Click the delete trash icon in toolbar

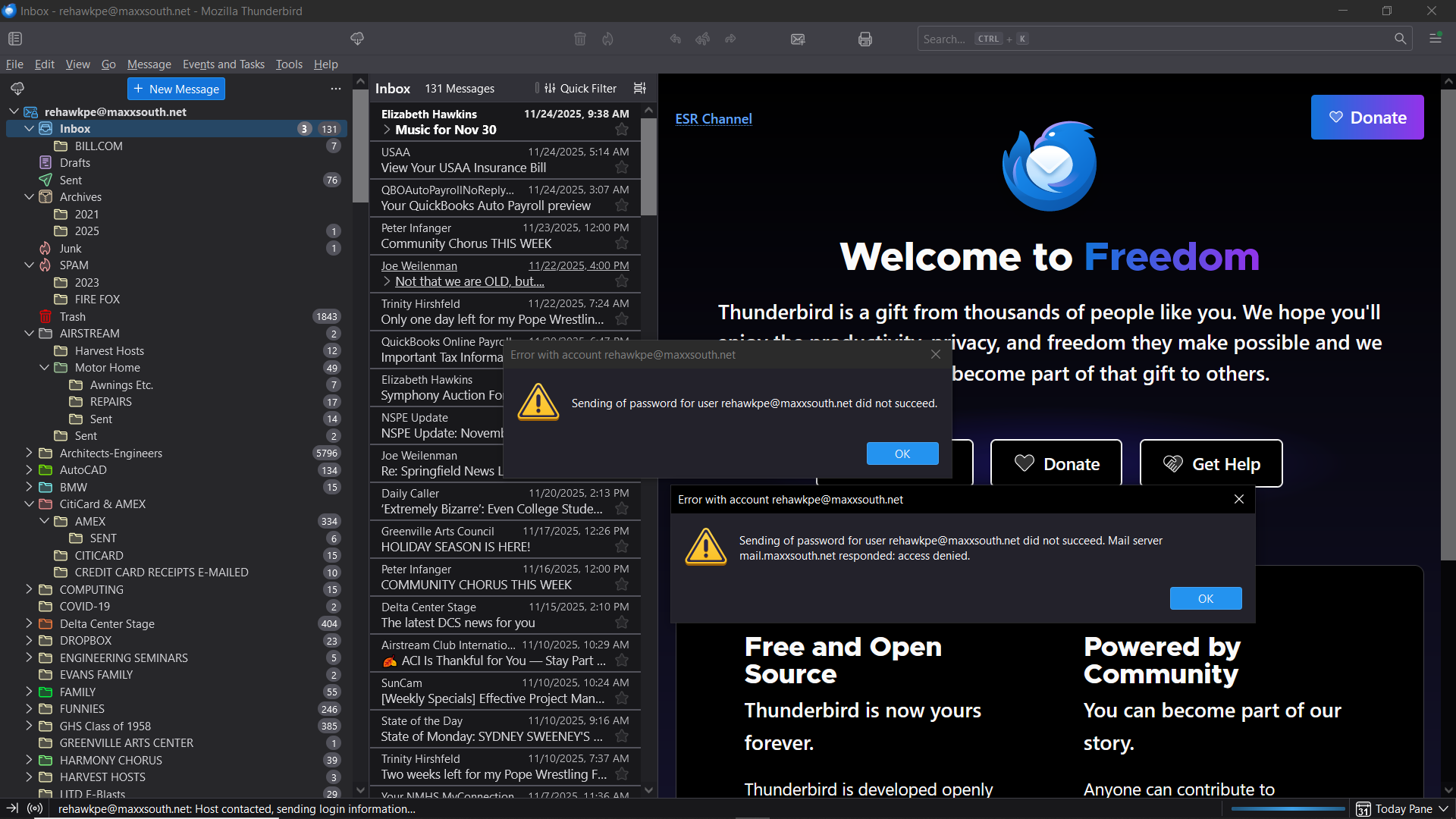click(580, 39)
